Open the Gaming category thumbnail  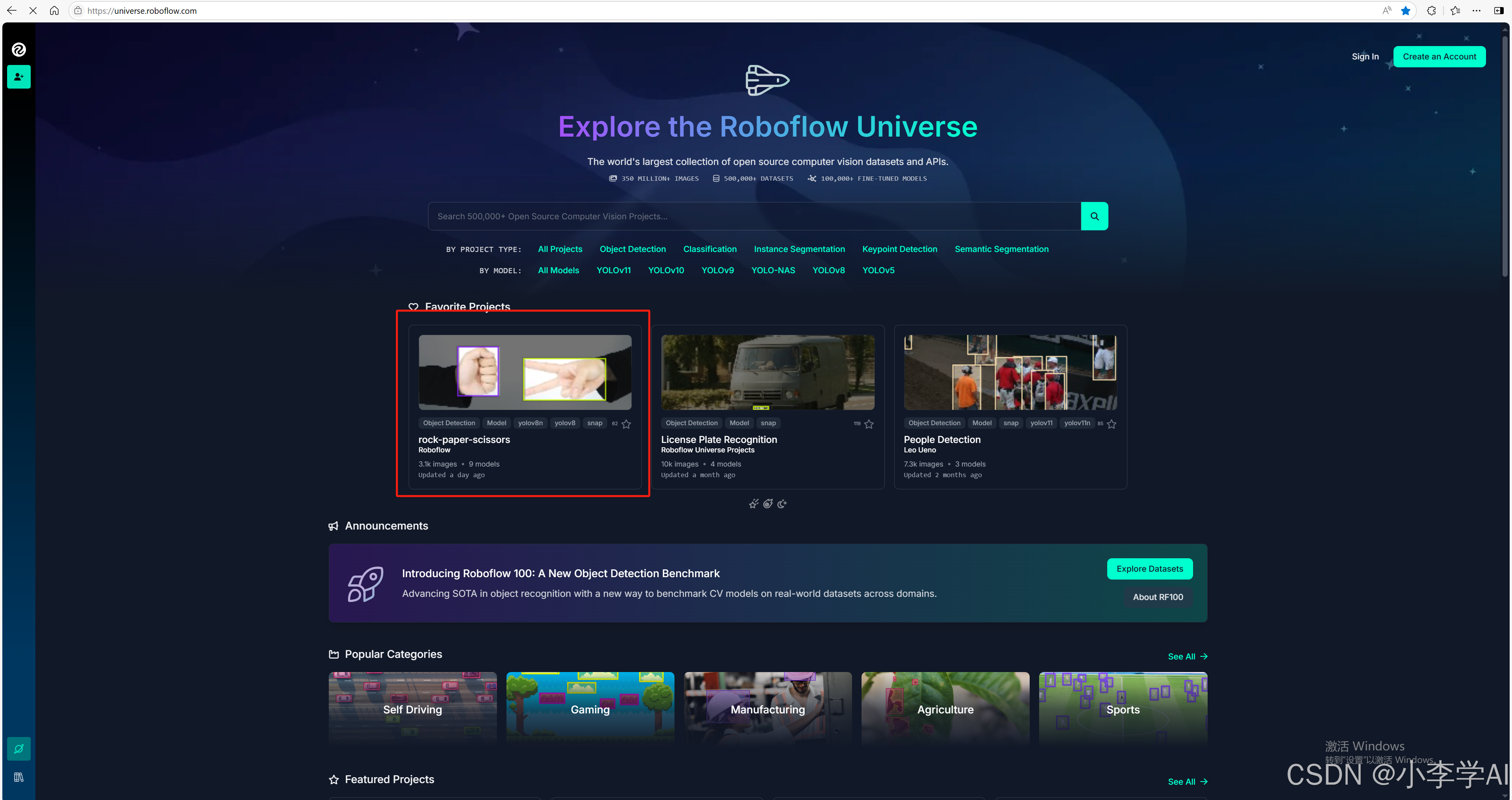pos(590,708)
